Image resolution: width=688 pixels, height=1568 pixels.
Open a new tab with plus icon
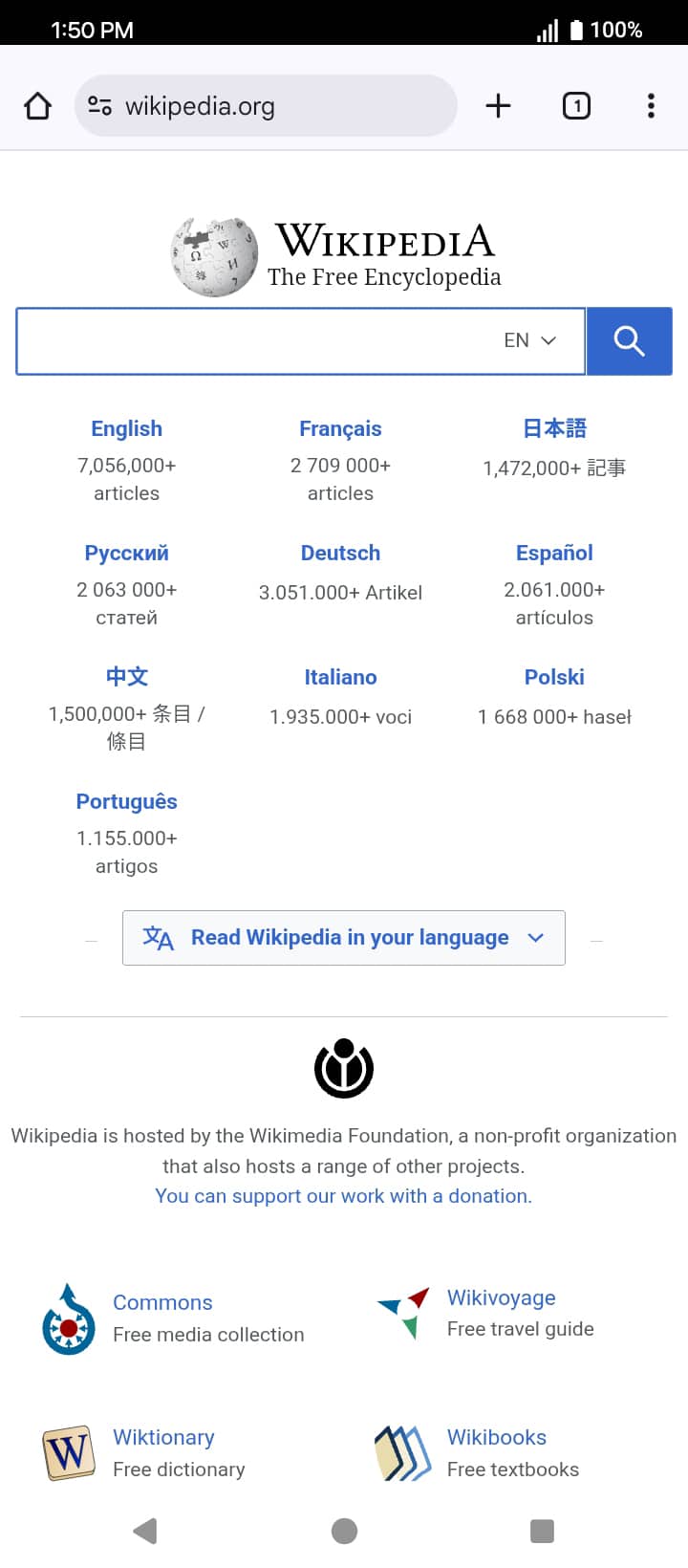click(x=498, y=105)
